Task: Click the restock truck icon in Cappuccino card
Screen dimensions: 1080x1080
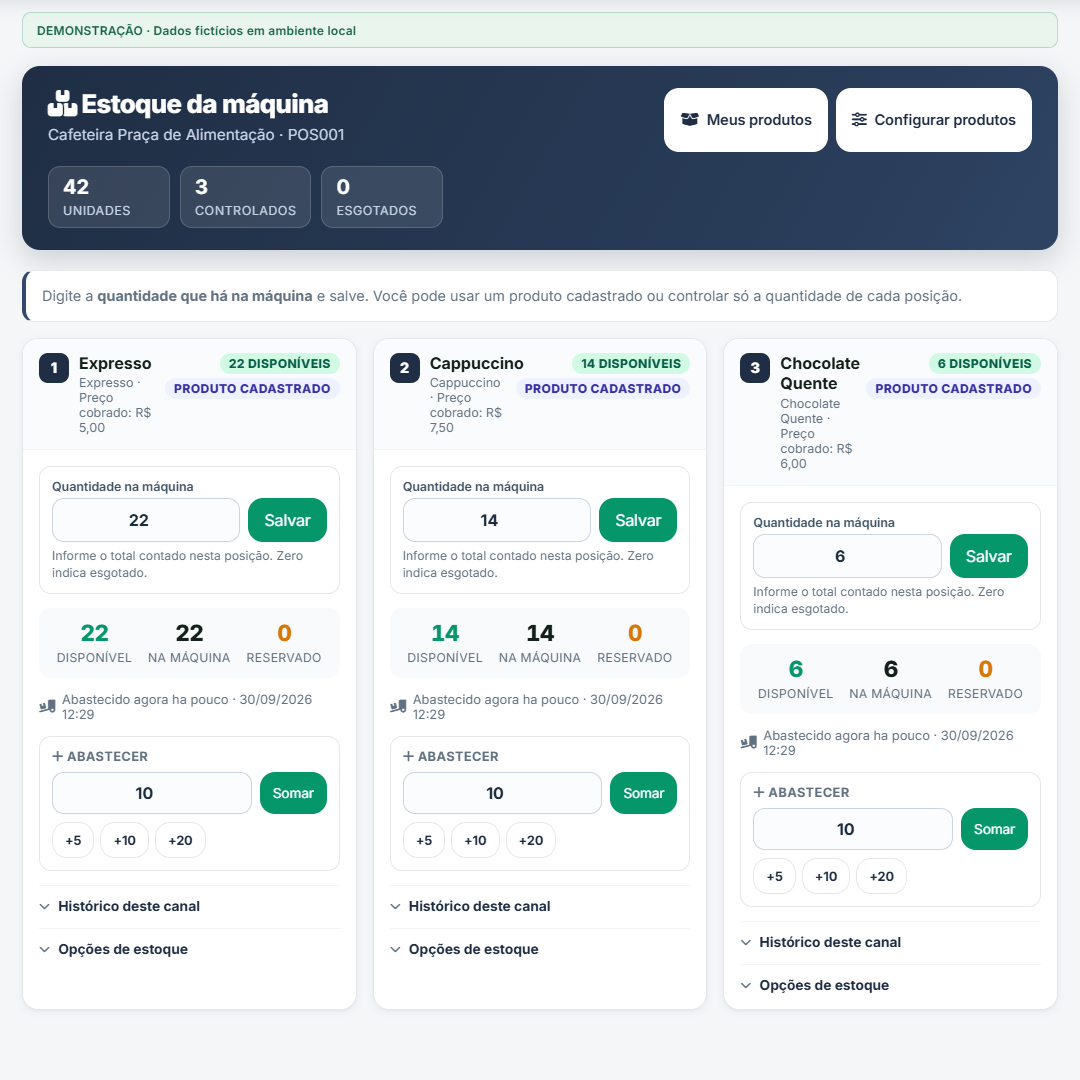Action: click(398, 707)
